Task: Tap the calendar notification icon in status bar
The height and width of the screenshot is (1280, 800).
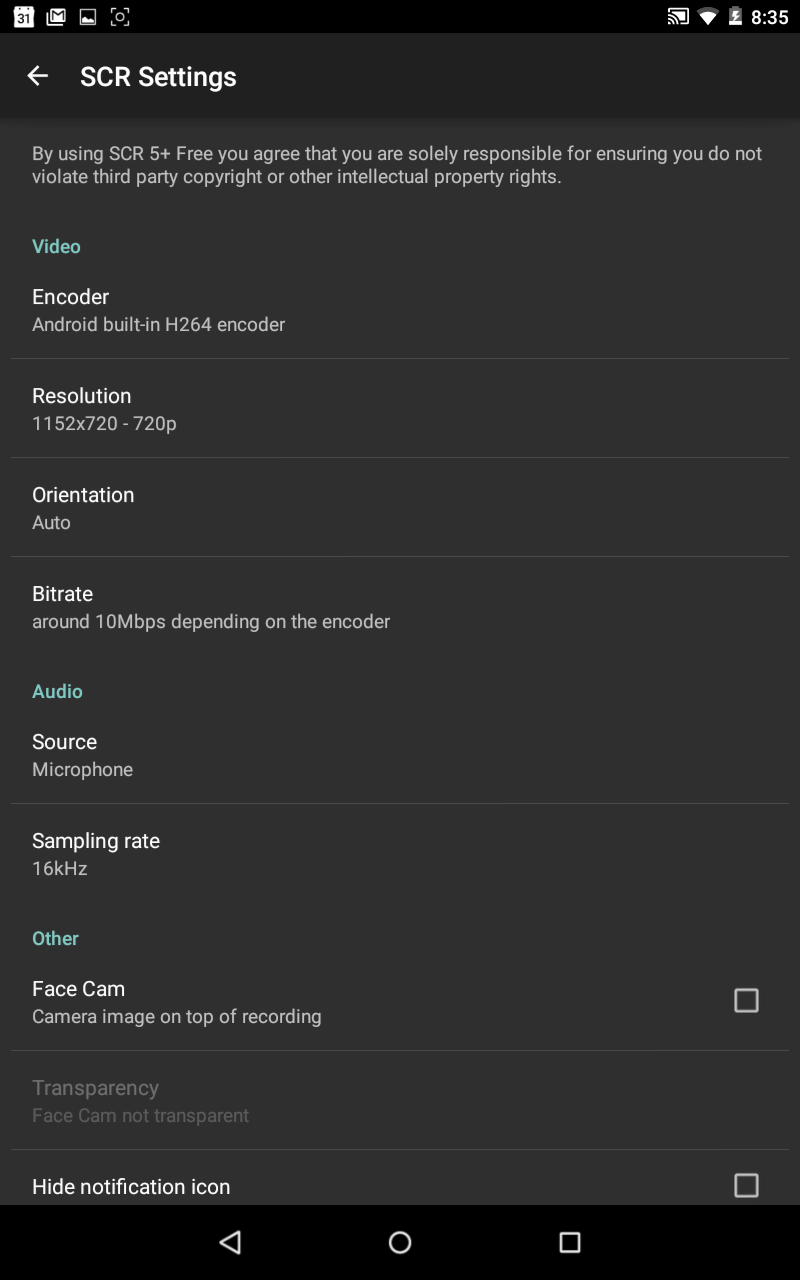Action: click(x=24, y=16)
